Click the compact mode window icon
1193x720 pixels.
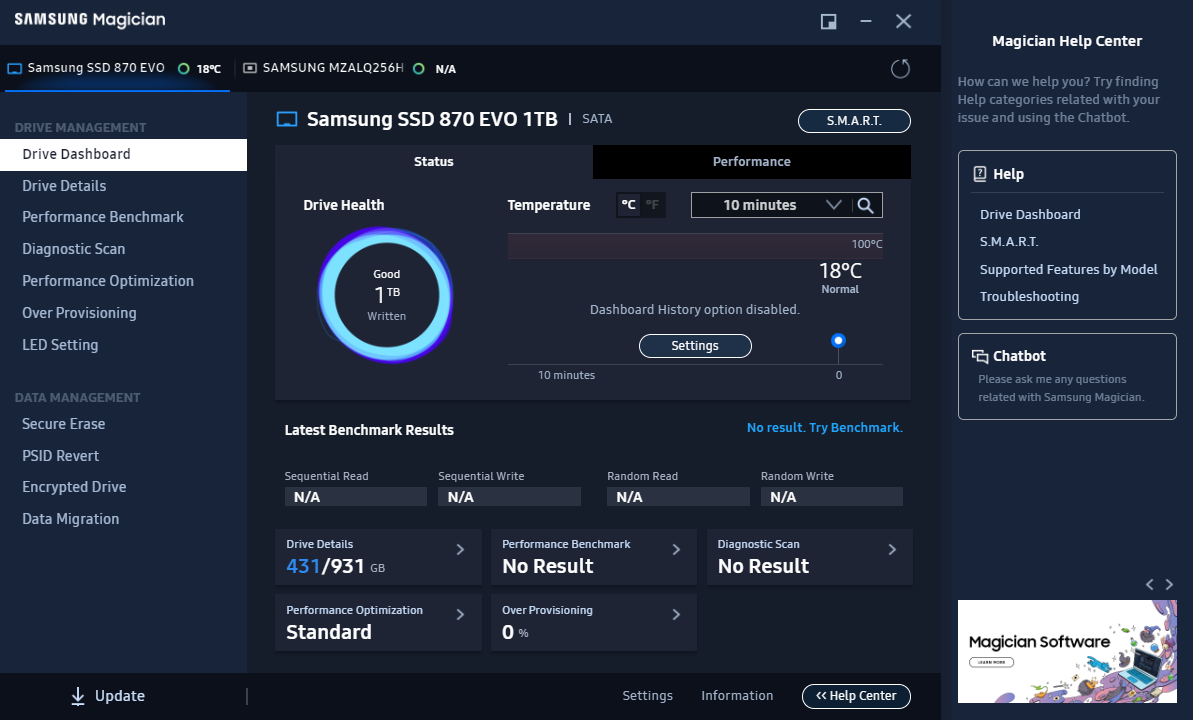(x=829, y=21)
